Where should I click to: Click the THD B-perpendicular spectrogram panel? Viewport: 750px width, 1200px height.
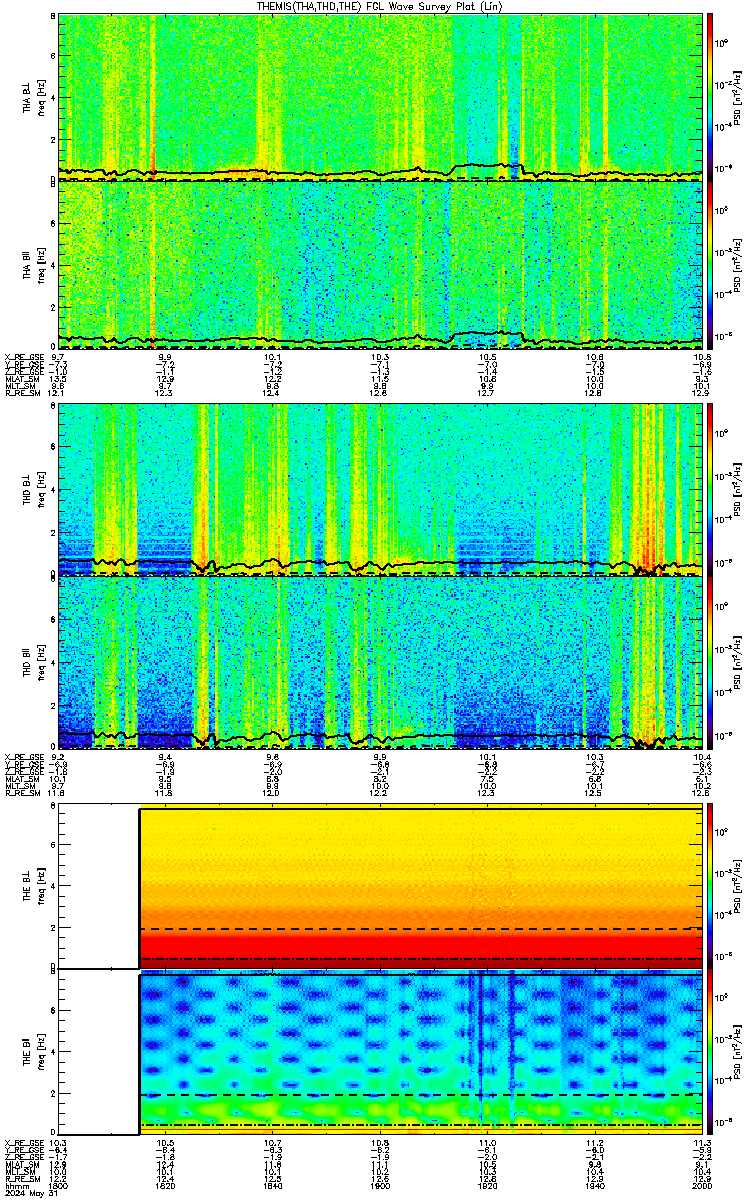[379, 489]
